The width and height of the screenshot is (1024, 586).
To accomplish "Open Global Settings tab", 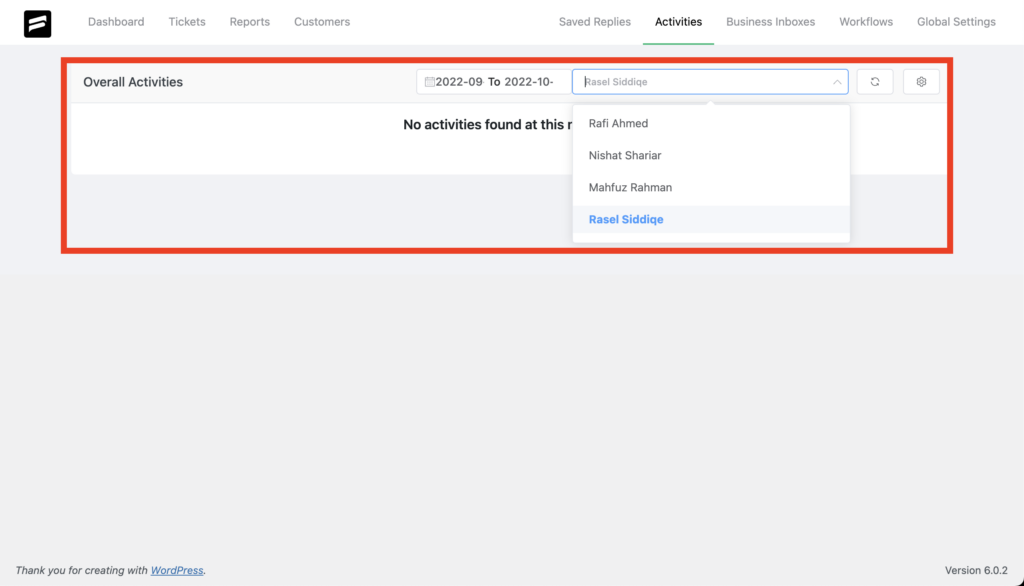I will (956, 22).
